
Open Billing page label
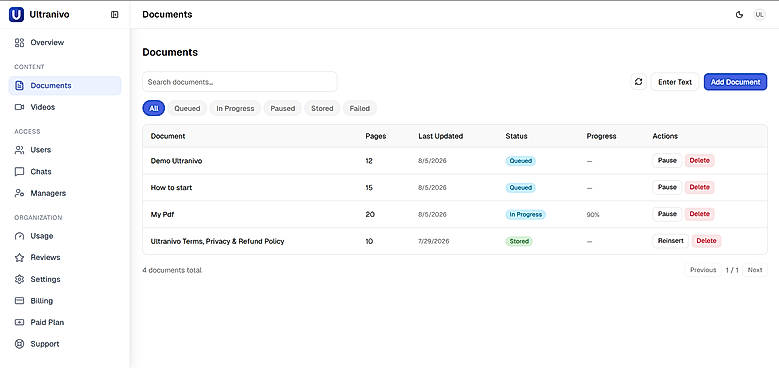click(42, 300)
